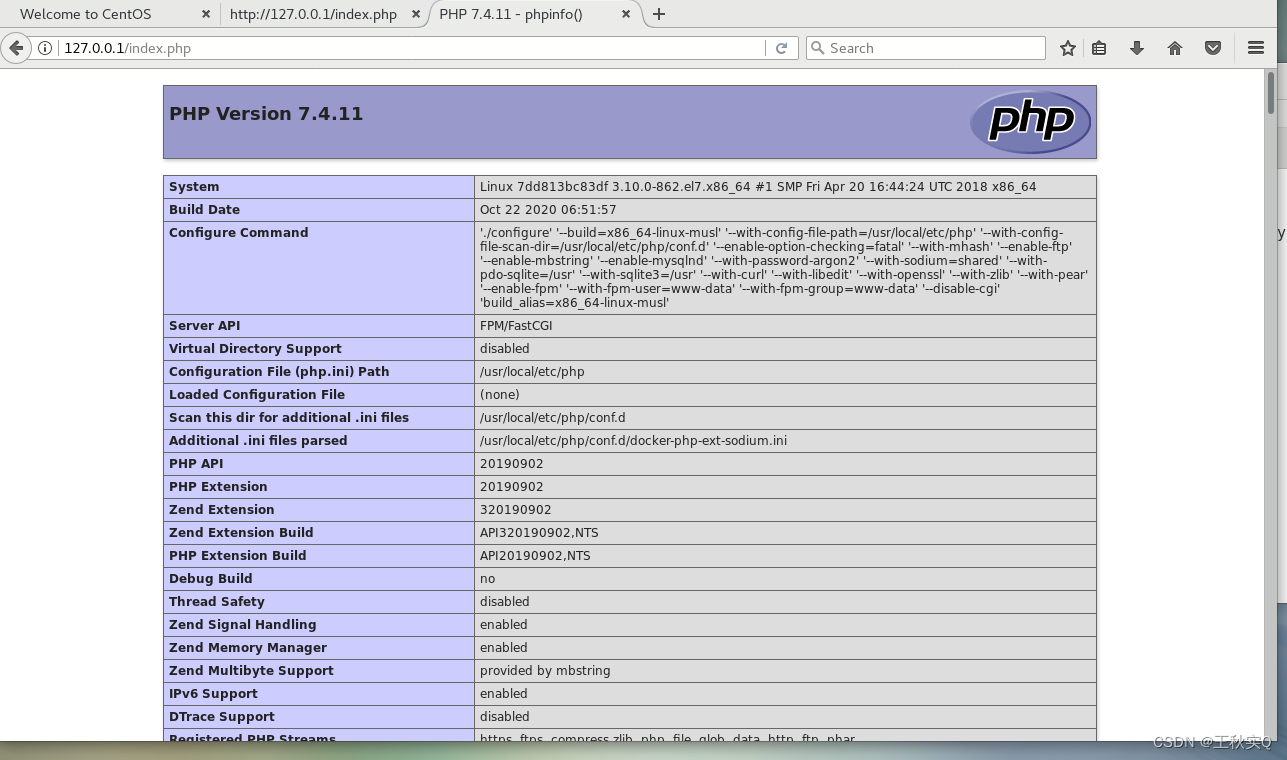Viewport: 1287px width, 760px height.
Task: Select the Loaded Configuration File (none) value
Action: click(x=500, y=395)
